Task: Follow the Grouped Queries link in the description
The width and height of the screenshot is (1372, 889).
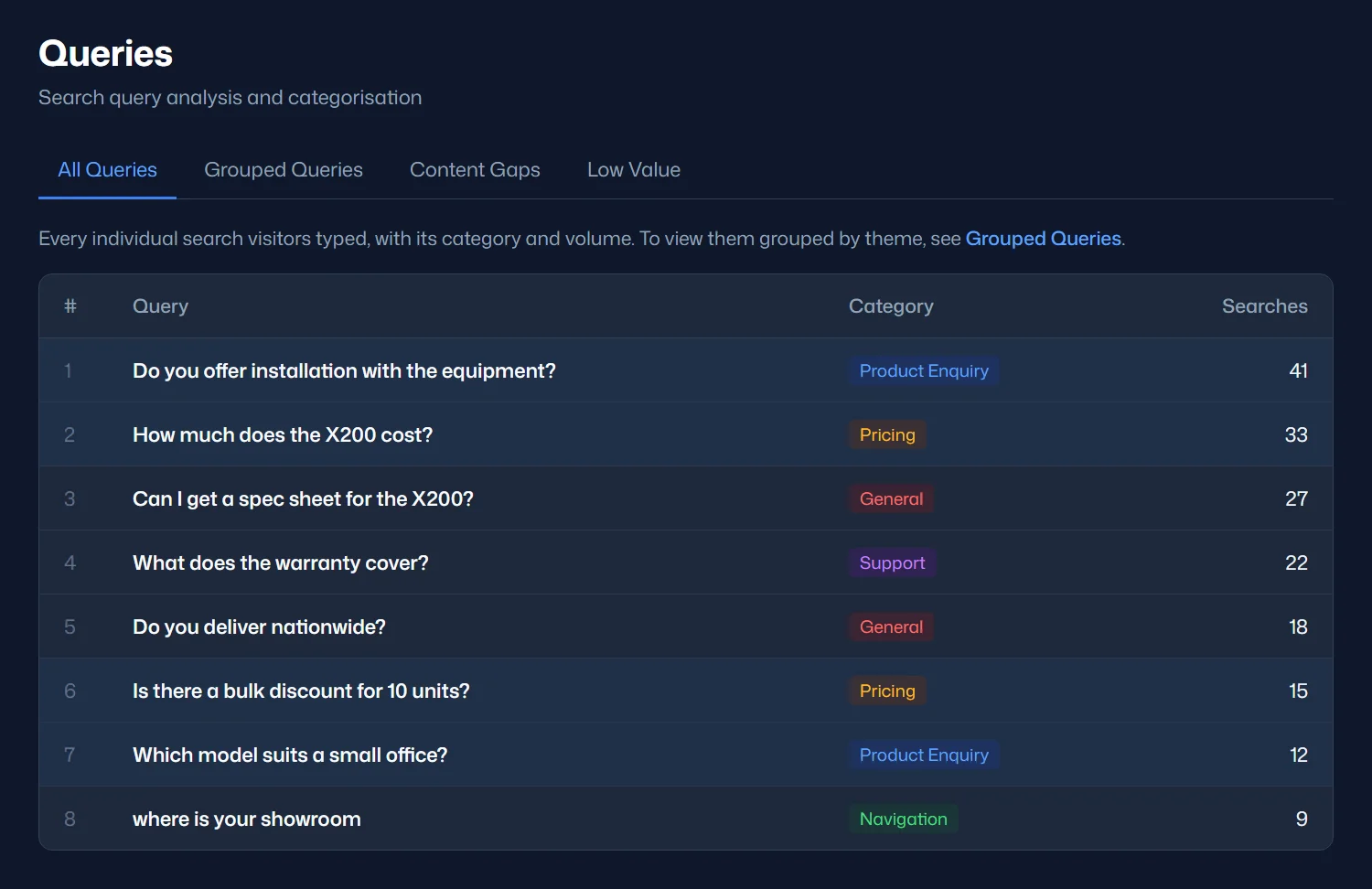Action: (1044, 239)
